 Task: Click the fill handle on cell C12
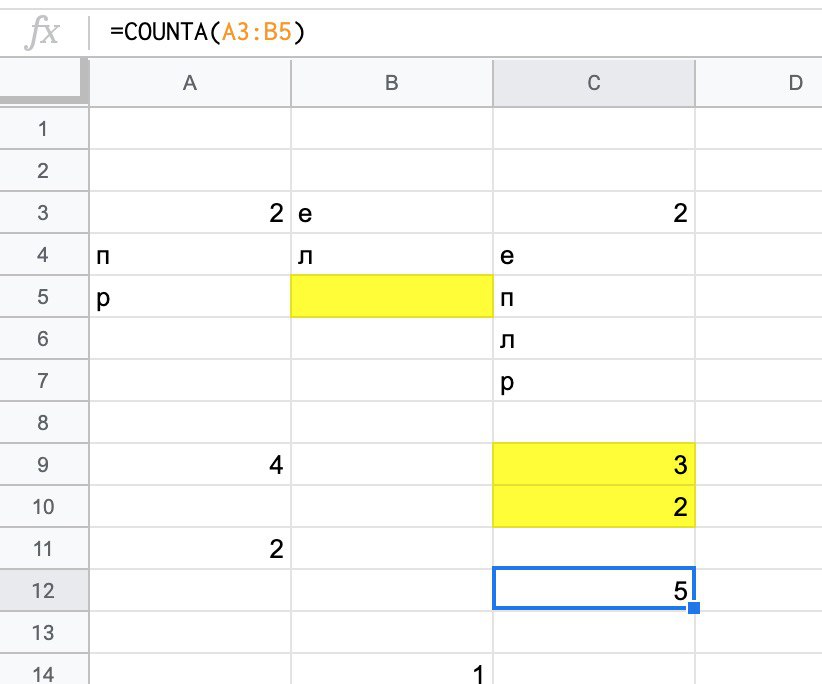coord(694,607)
